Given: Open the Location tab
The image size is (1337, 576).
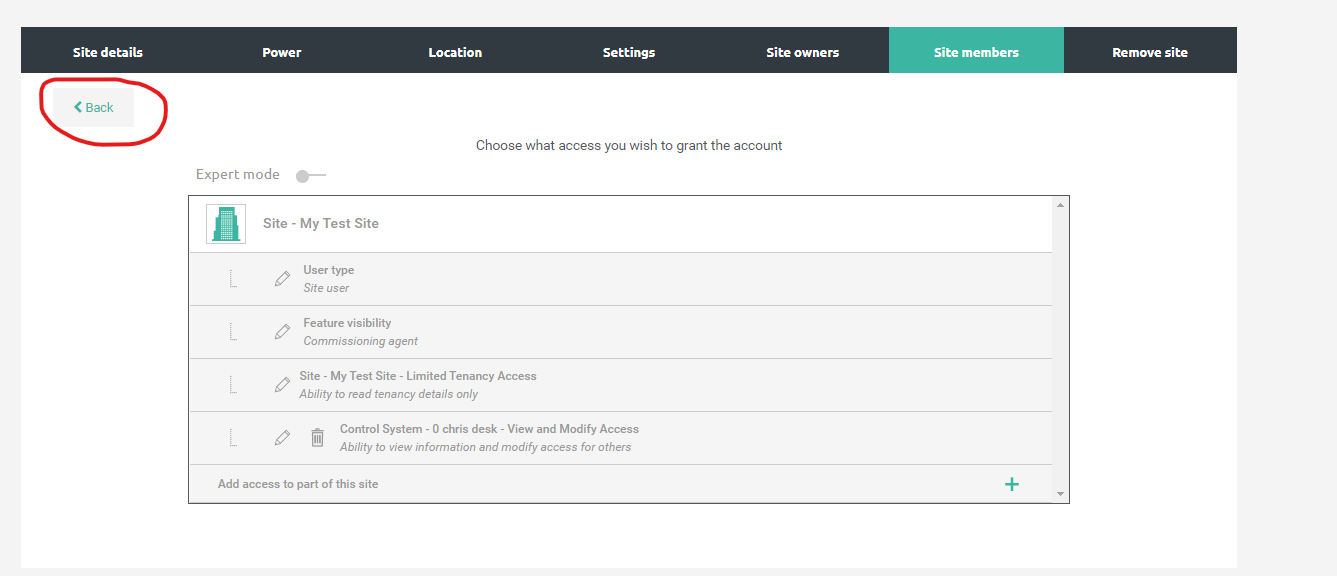Looking at the screenshot, I should [455, 52].
